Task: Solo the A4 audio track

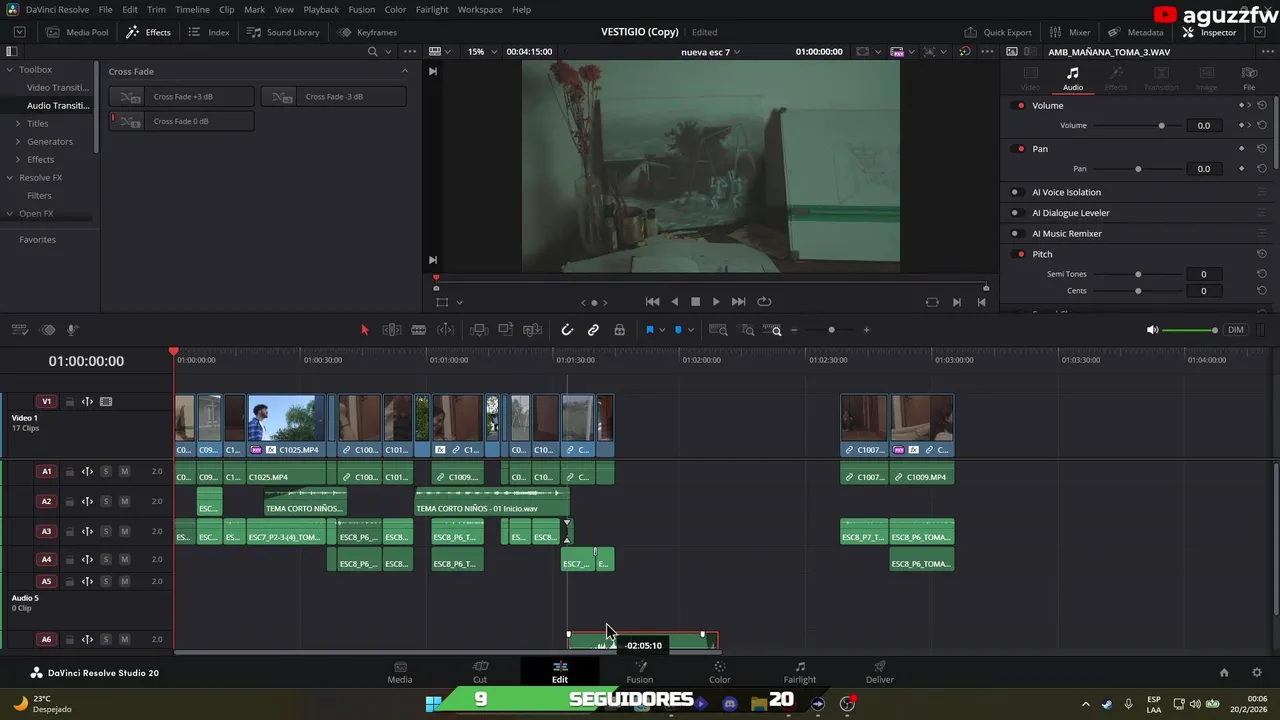Action: [105, 559]
